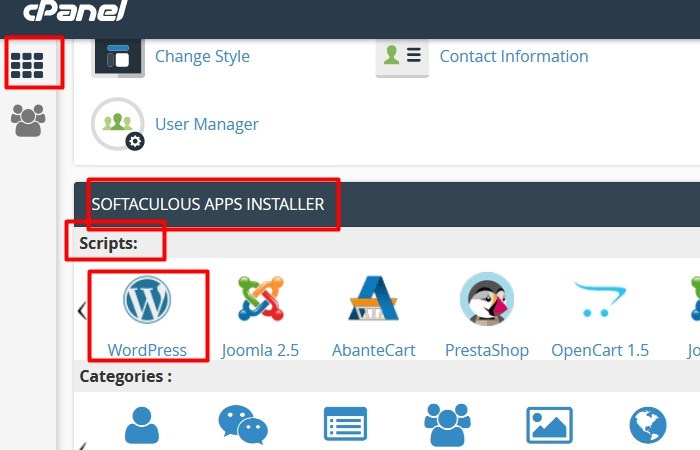The height and width of the screenshot is (450, 700).
Task: Select the list card category icon
Action: (345, 424)
